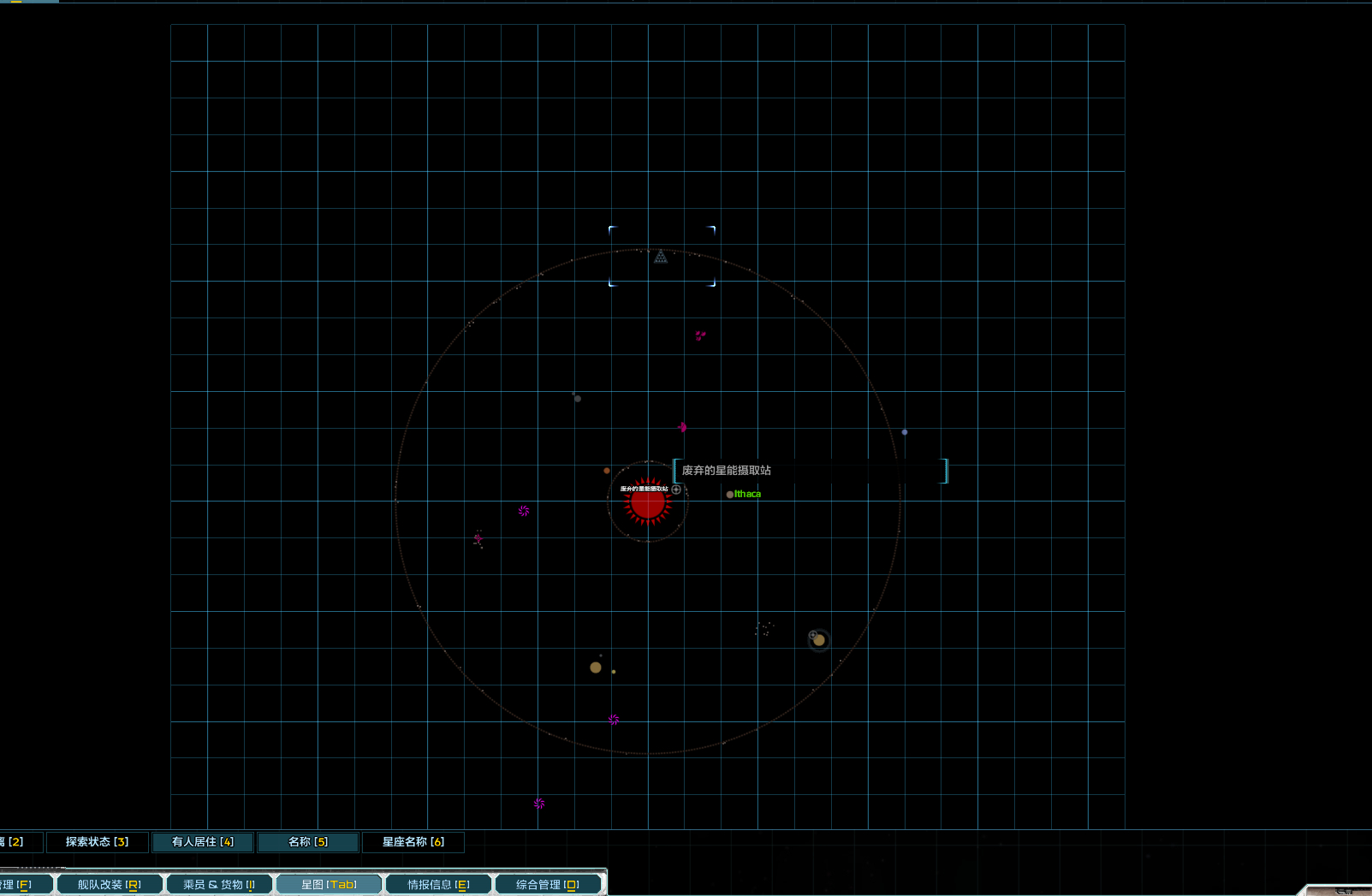Select the ringed tan planet with target marker
This screenshot has width=1372, height=896.
819,640
